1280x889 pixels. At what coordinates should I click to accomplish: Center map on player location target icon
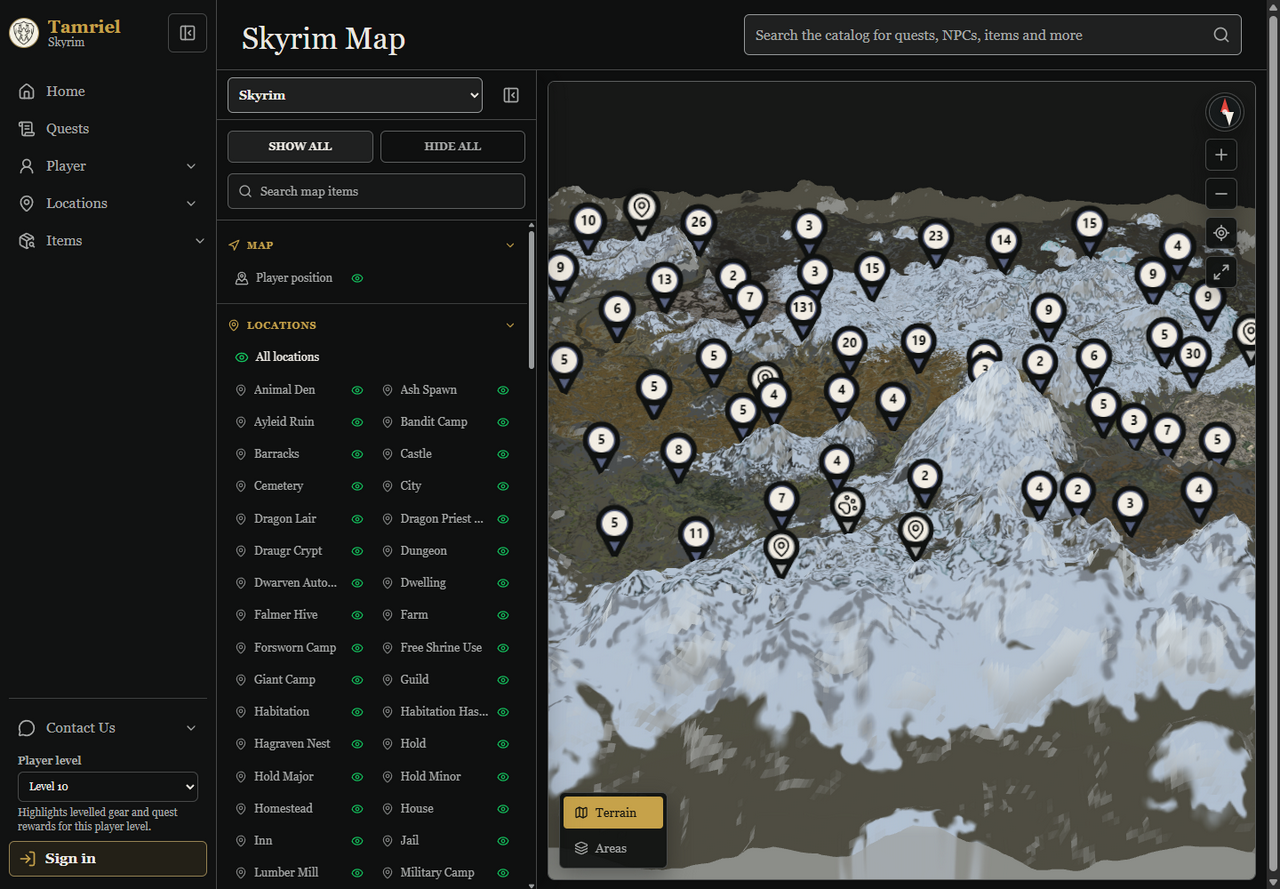1221,233
